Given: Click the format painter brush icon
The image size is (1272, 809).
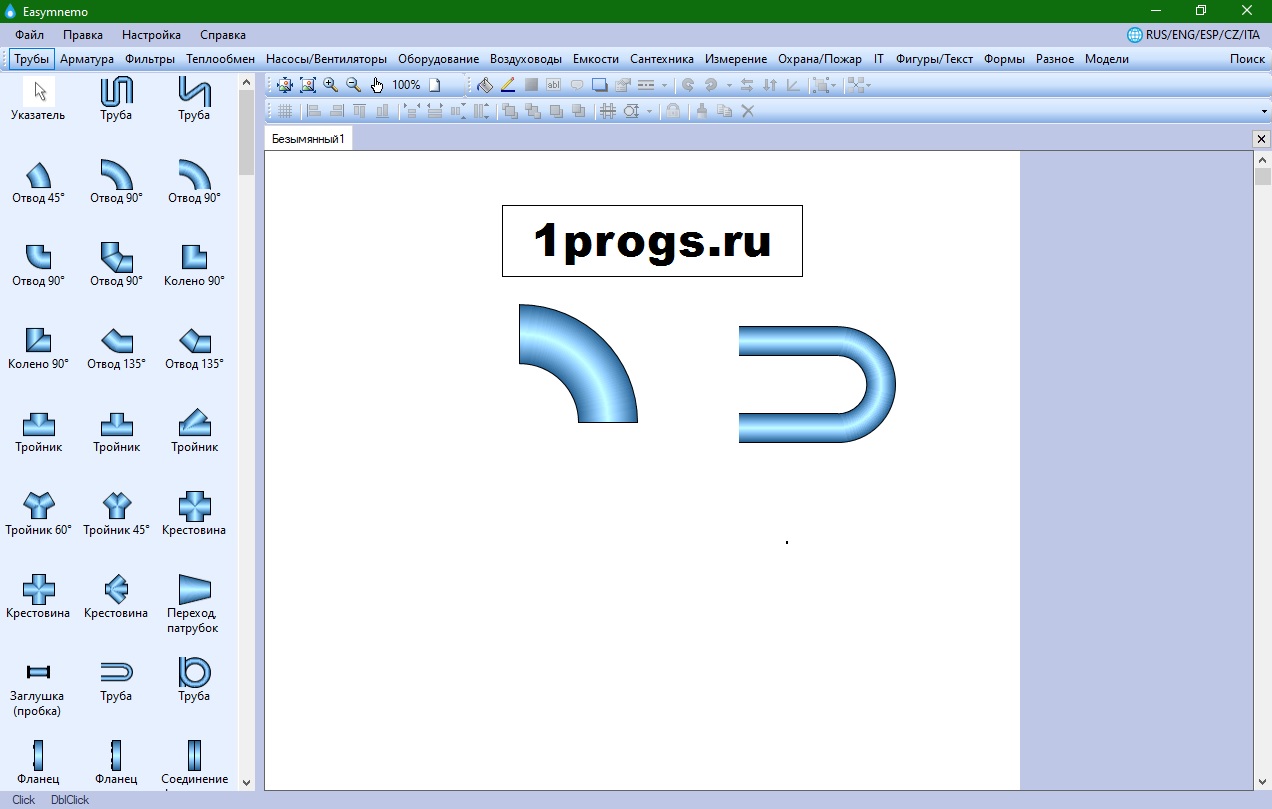Looking at the screenshot, I should (701, 111).
